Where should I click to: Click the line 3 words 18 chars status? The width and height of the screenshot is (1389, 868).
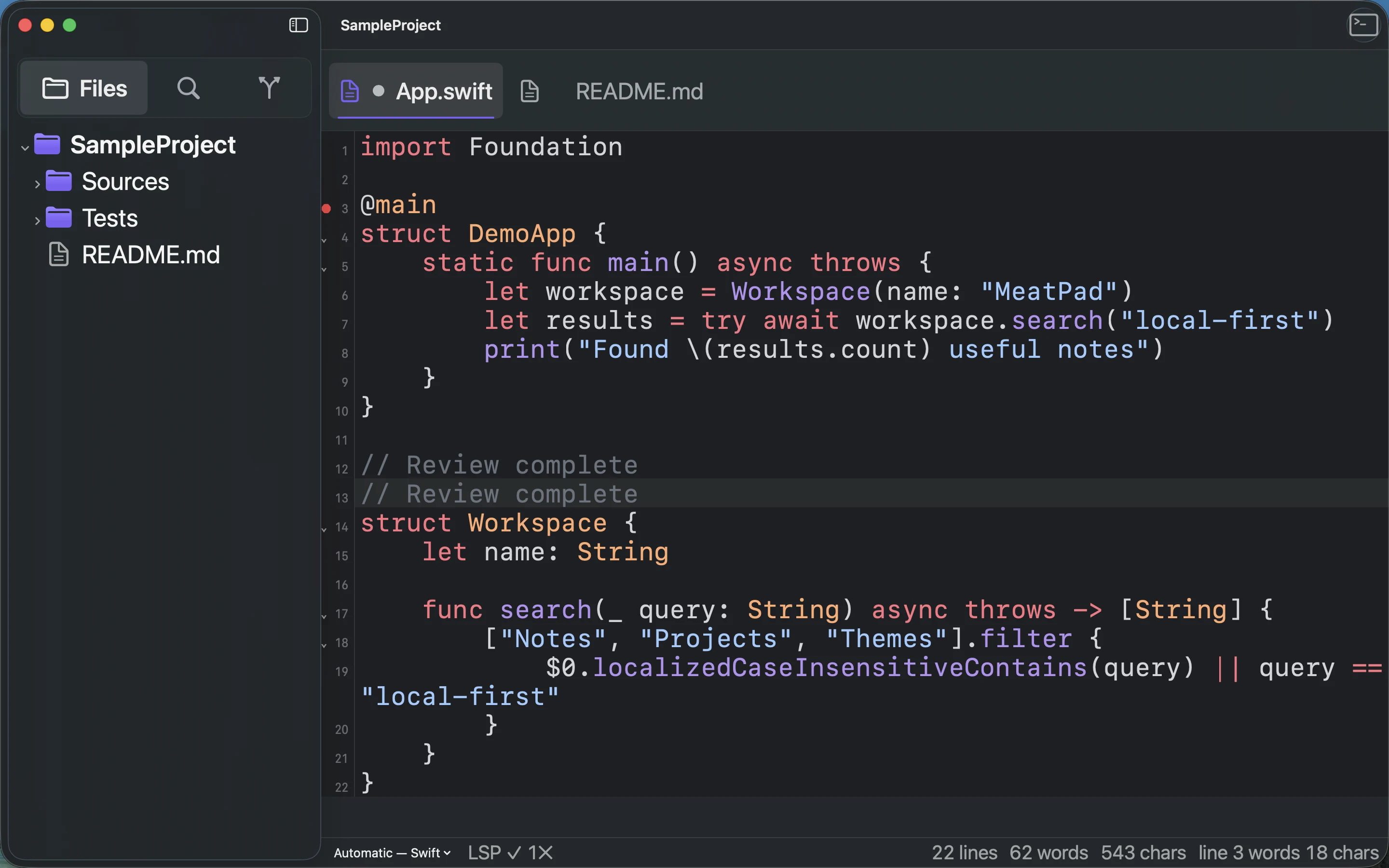point(1289,853)
